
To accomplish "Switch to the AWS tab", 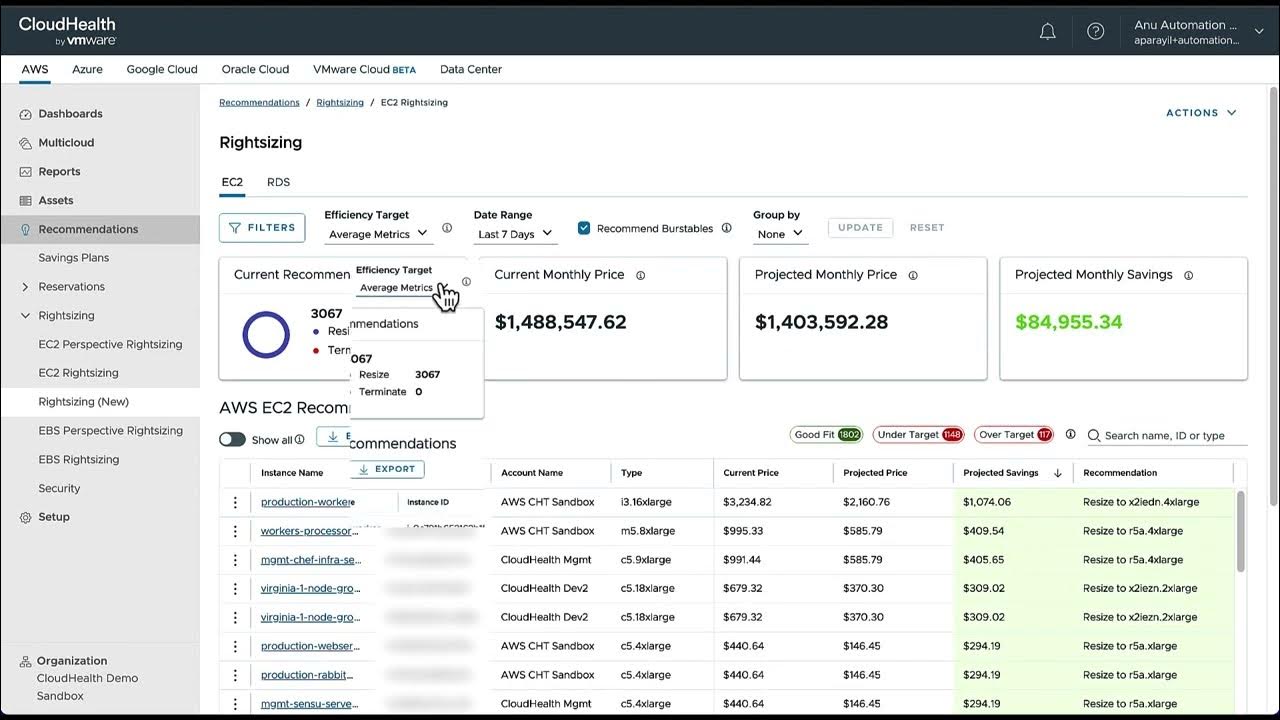I will click(35, 69).
